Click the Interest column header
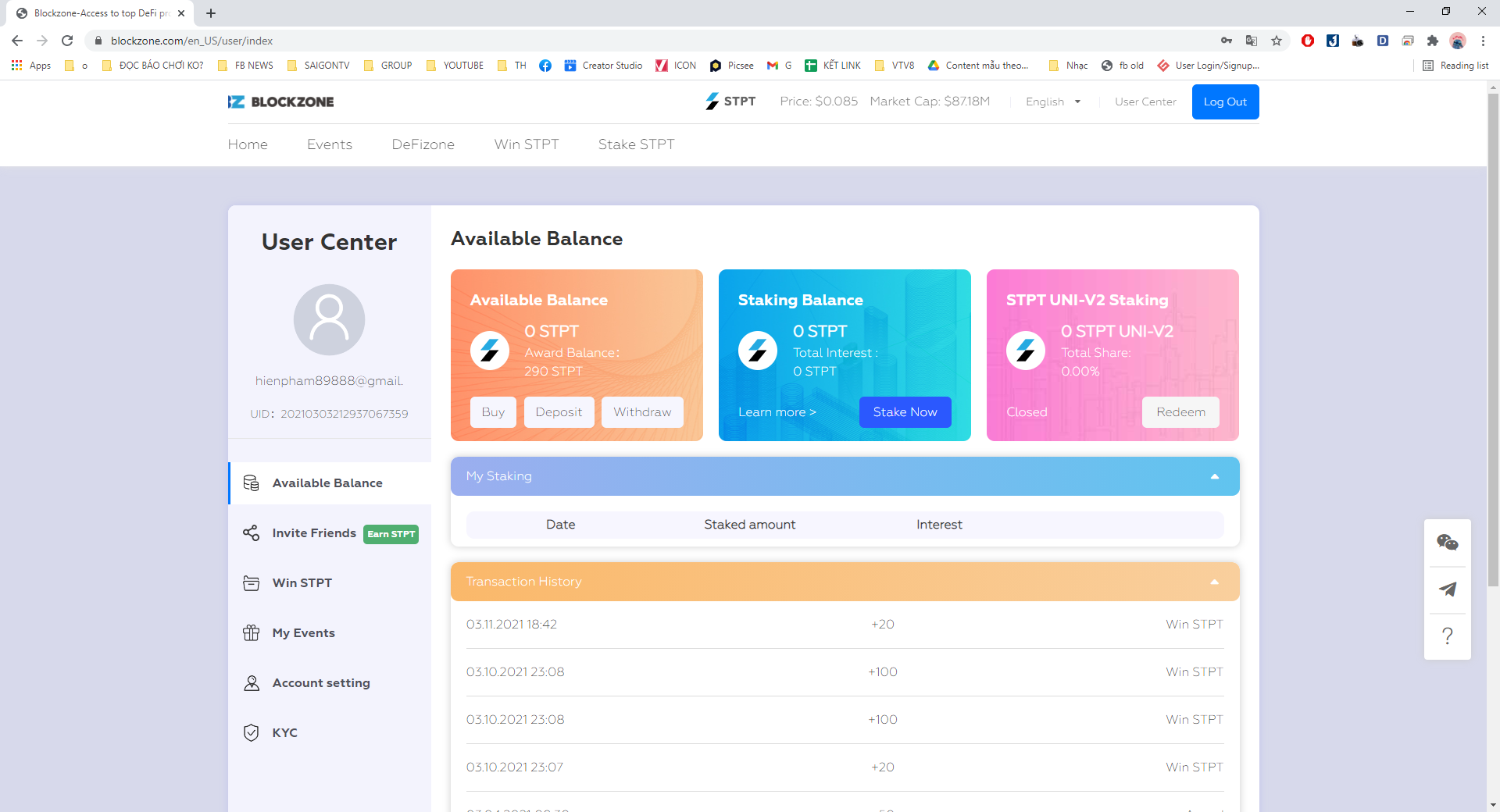This screenshot has width=1500, height=812. coord(939,525)
